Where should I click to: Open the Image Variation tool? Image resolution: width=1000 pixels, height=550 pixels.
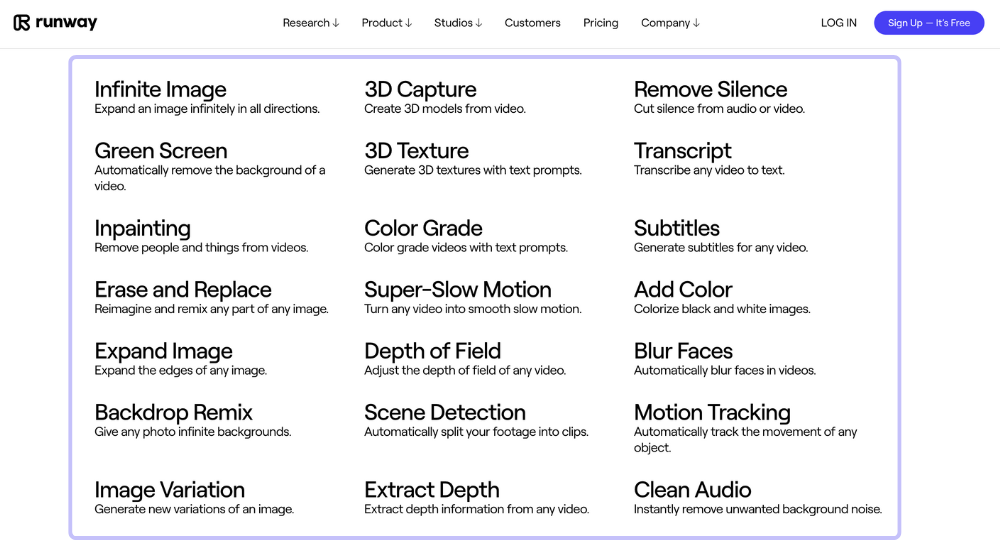coord(170,489)
